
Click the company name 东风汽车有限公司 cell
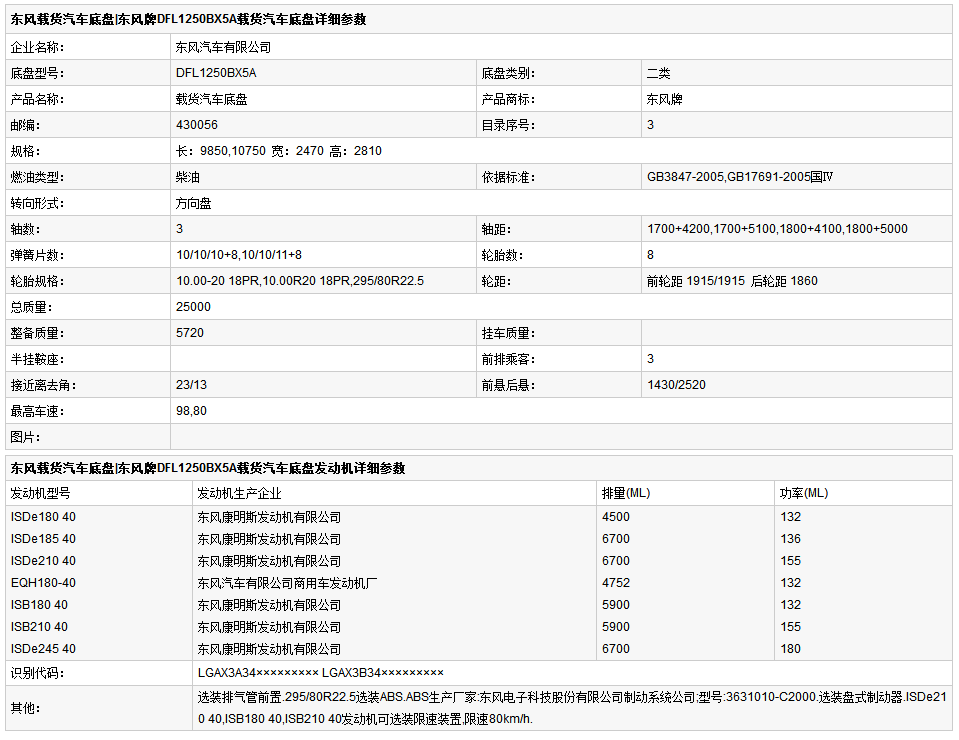[x=223, y=47]
